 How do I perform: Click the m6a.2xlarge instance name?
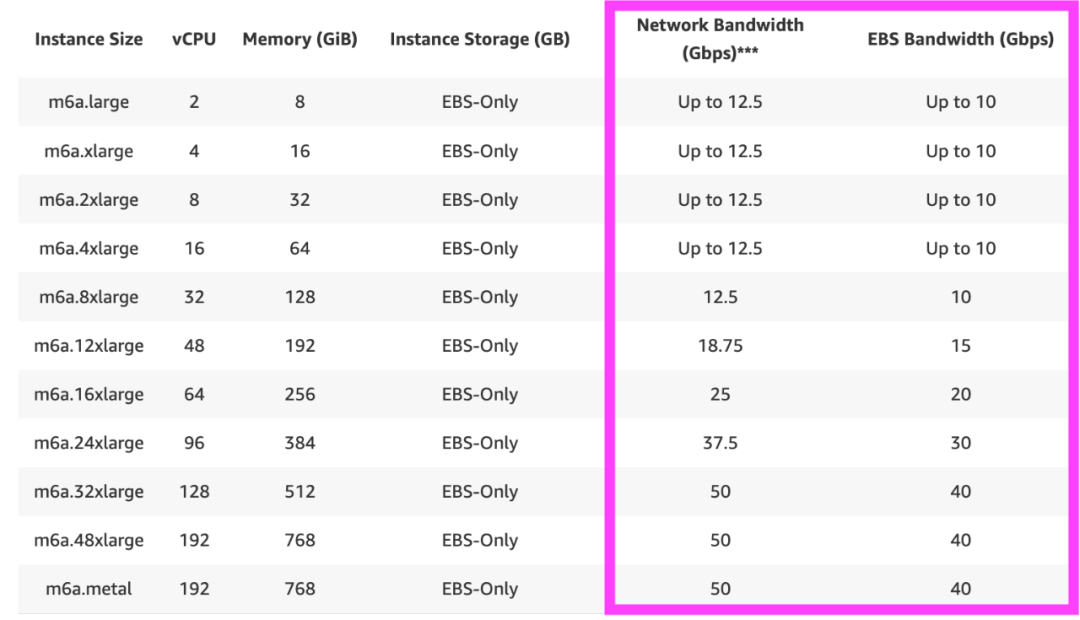[89, 200]
